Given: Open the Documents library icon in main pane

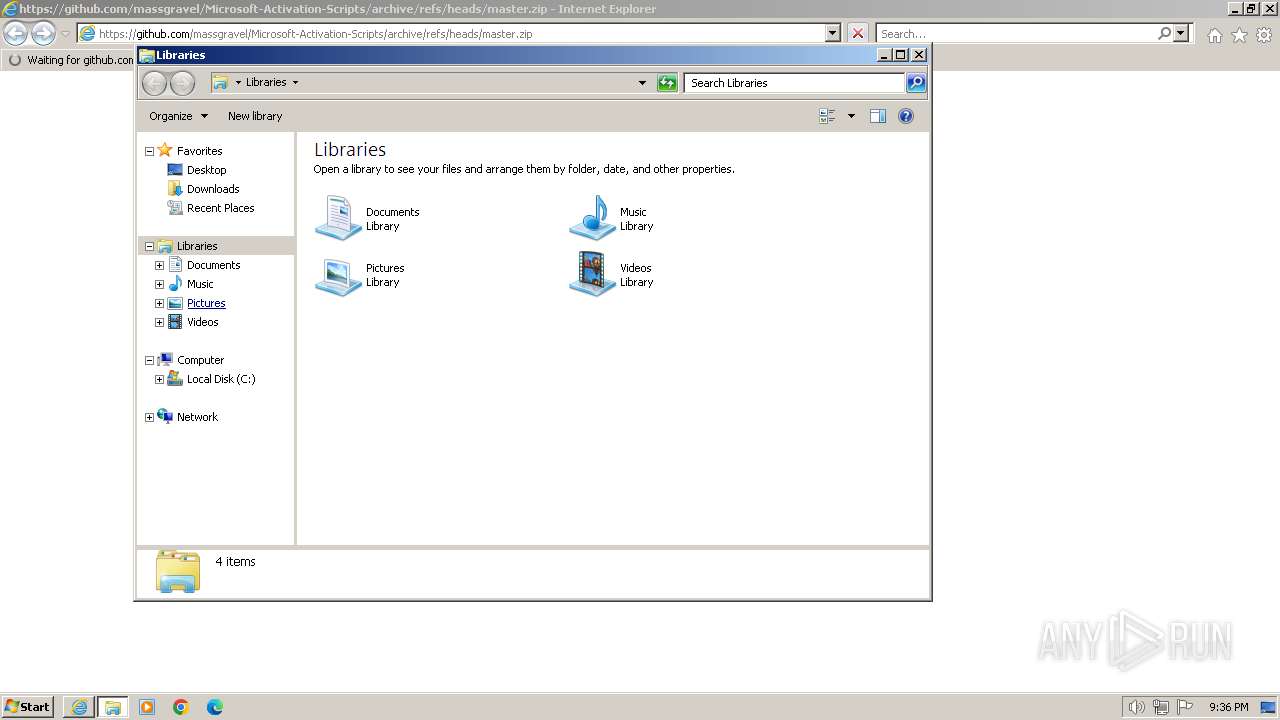Looking at the screenshot, I should (338, 218).
